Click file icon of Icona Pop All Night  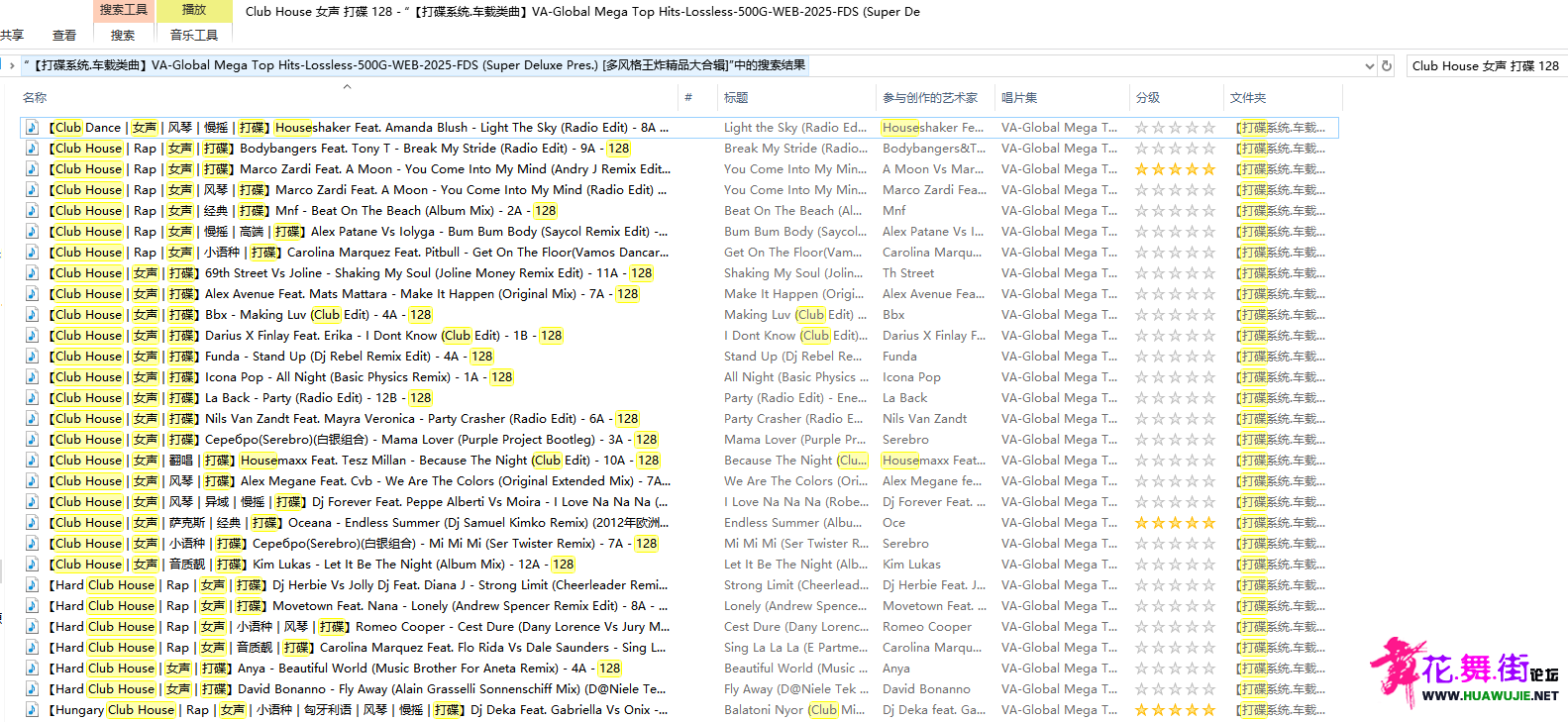33,377
